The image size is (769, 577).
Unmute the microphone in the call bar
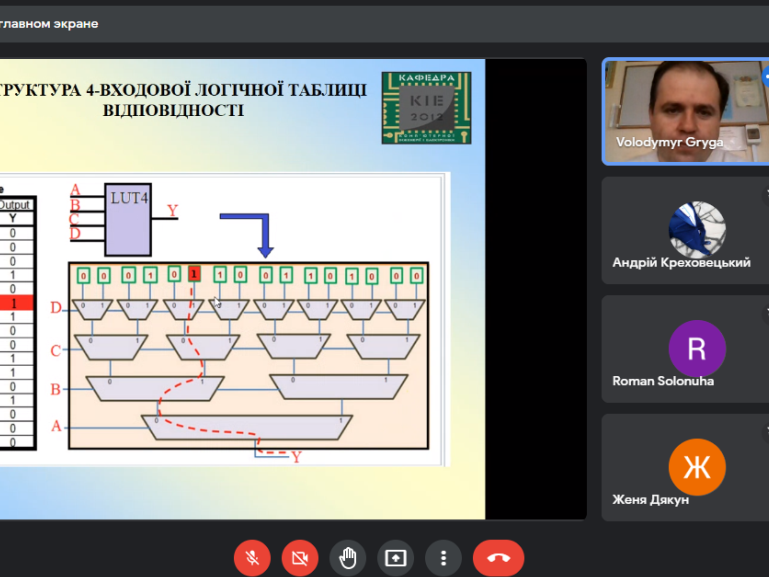252,558
